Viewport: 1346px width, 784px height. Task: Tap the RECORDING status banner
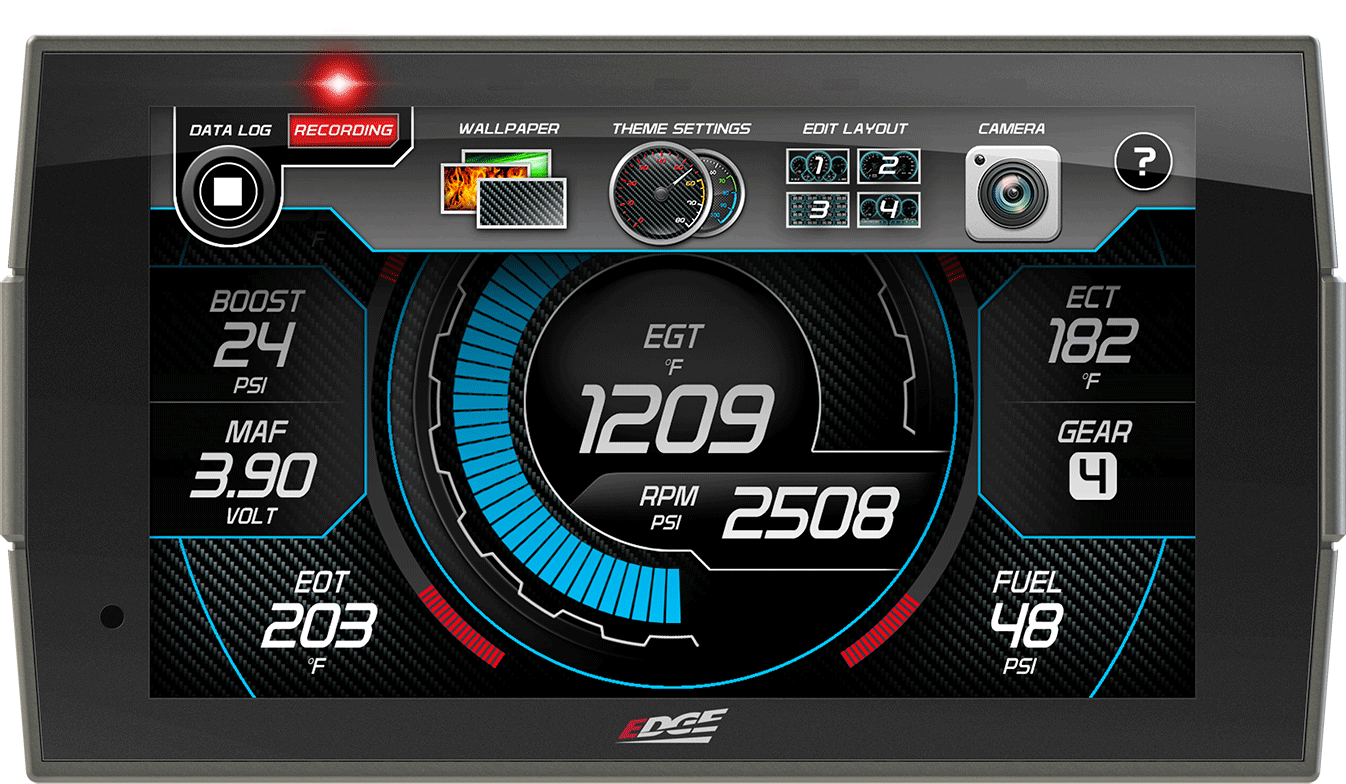[345, 131]
